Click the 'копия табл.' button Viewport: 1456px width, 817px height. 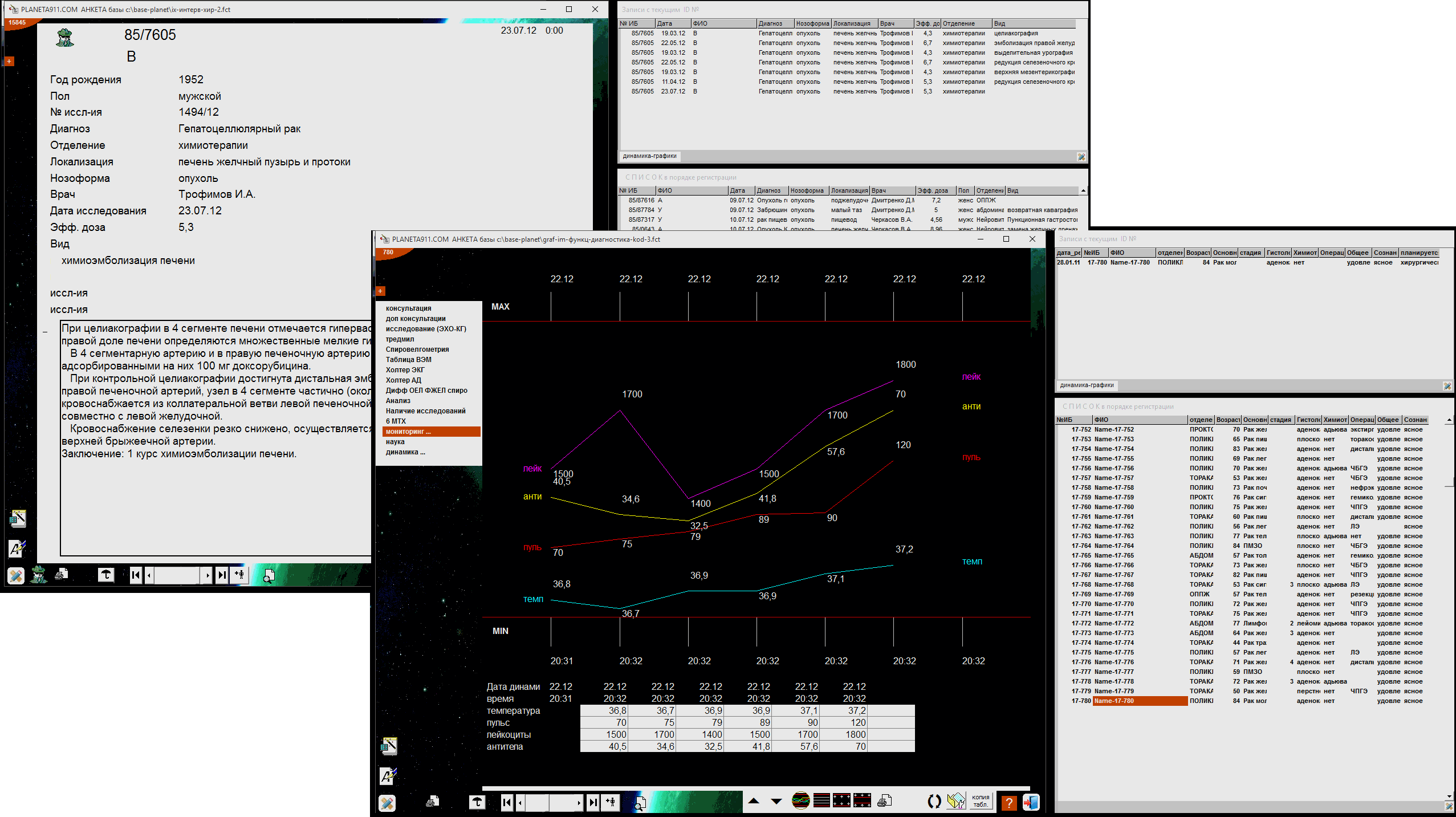[x=980, y=801]
